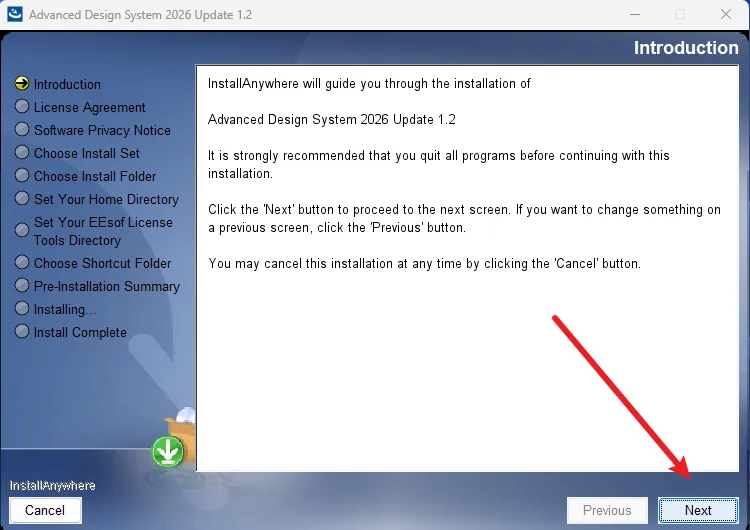Screen dimensions: 750x530
Task: Click the yellow arrow icon beside Introduction
Action: [22, 83]
